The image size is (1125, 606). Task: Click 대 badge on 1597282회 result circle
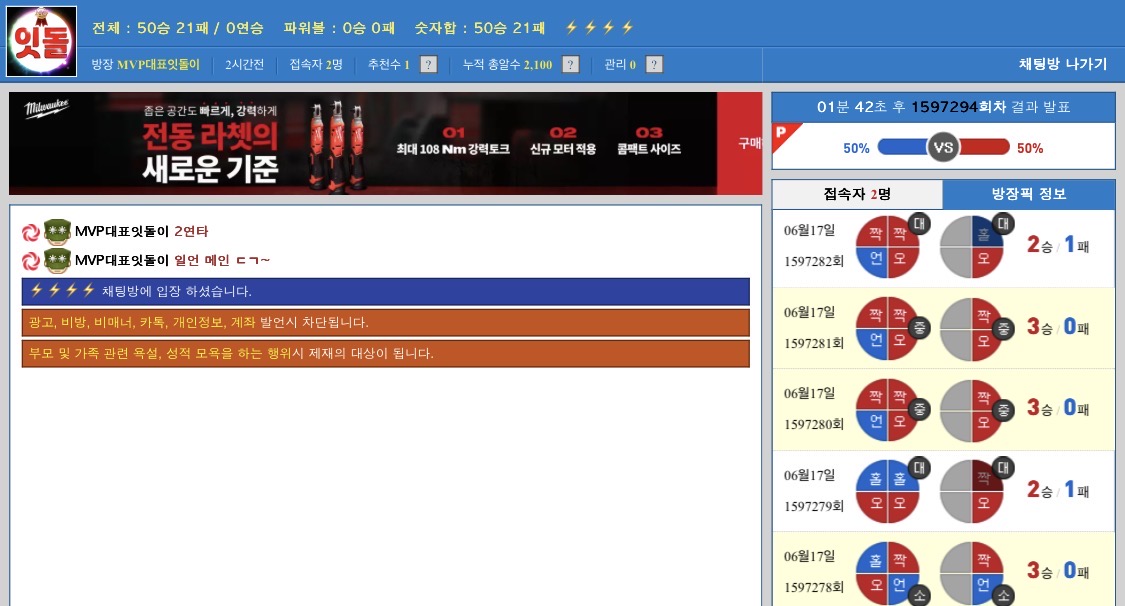(x=919, y=224)
